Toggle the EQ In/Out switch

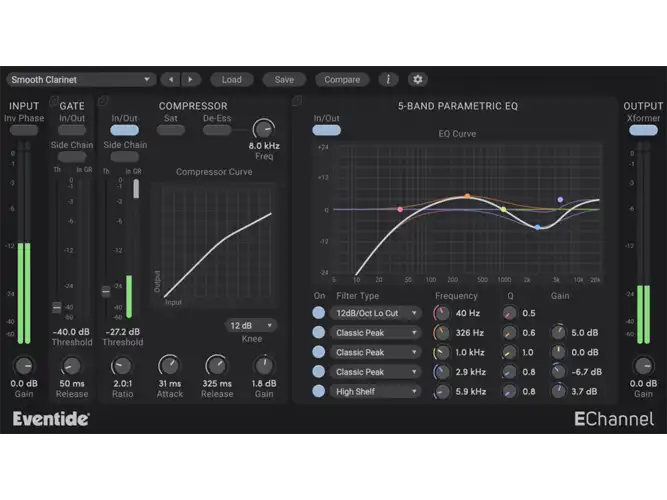pyautogui.click(x=326, y=130)
